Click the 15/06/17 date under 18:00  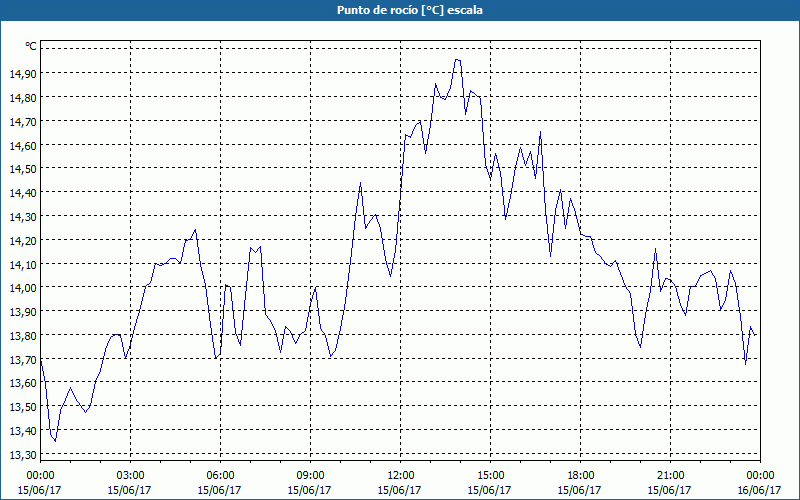(x=579, y=490)
